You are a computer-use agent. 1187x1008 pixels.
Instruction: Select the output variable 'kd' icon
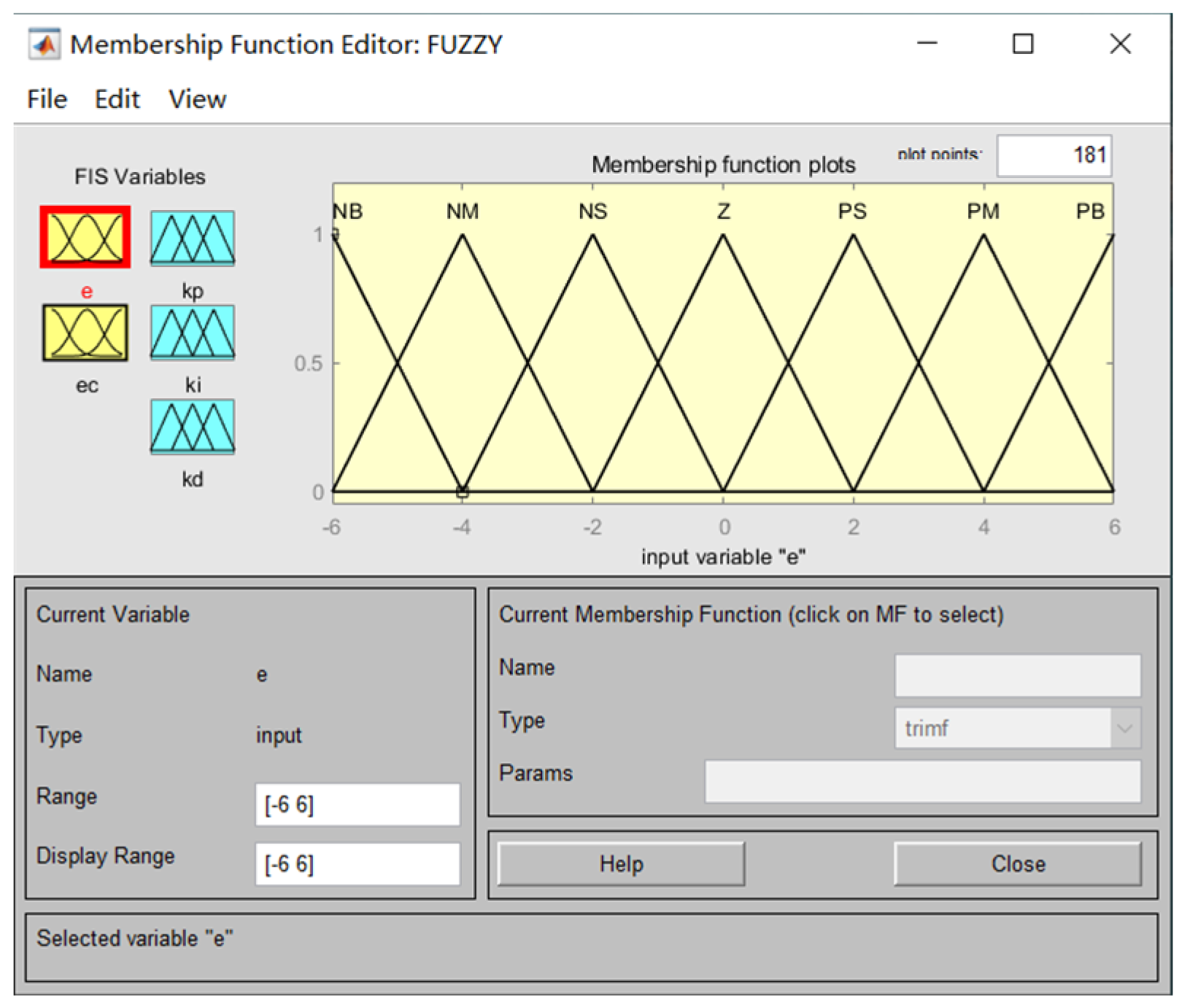[193, 427]
